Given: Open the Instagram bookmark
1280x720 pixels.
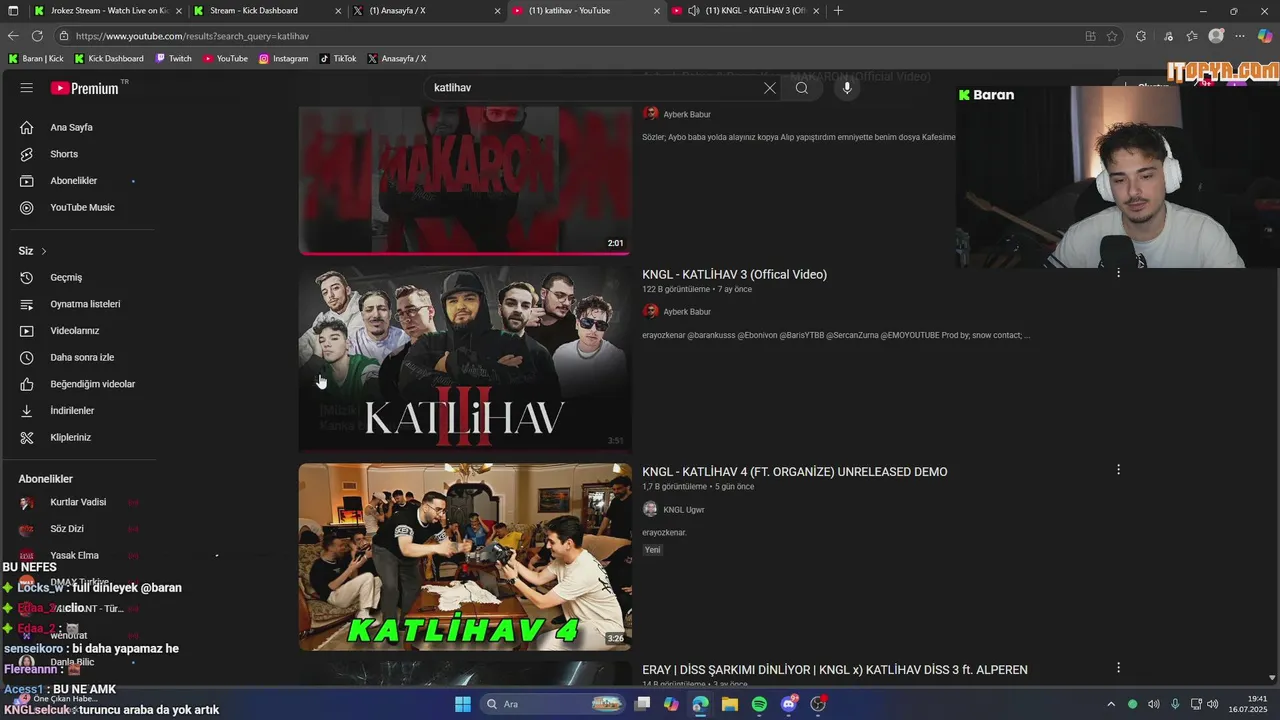Looking at the screenshot, I should [x=284, y=58].
